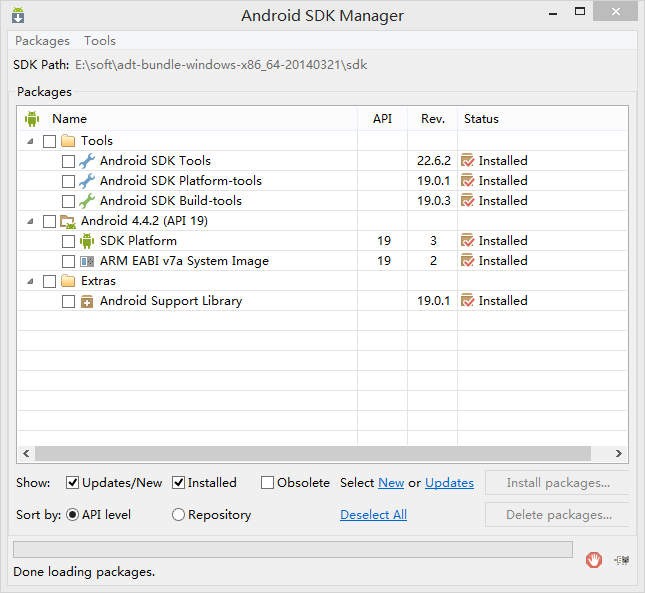Image resolution: width=645 pixels, height=593 pixels.
Task: Click the loading progress bar
Action: (293, 549)
